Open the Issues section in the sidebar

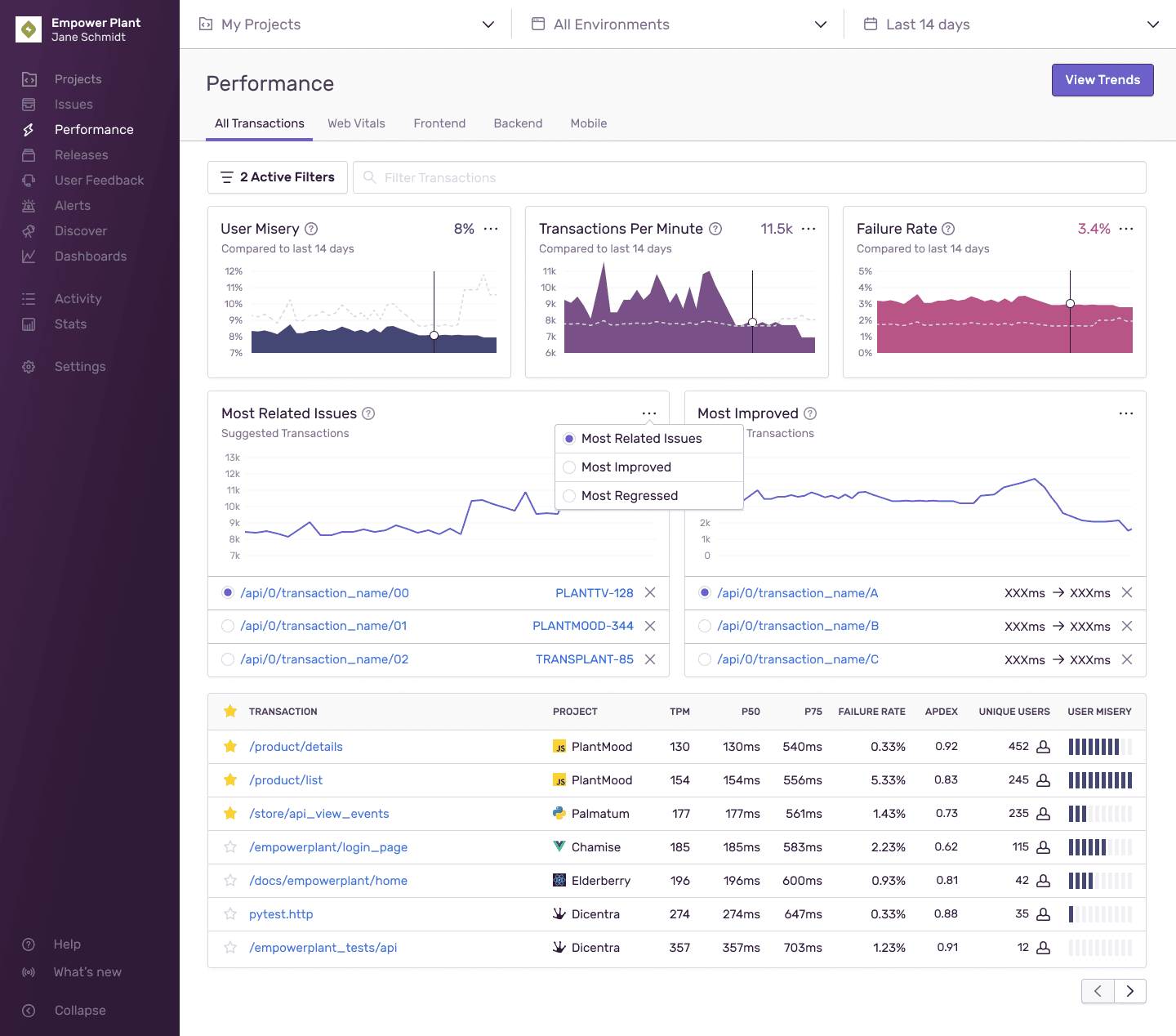(x=73, y=104)
